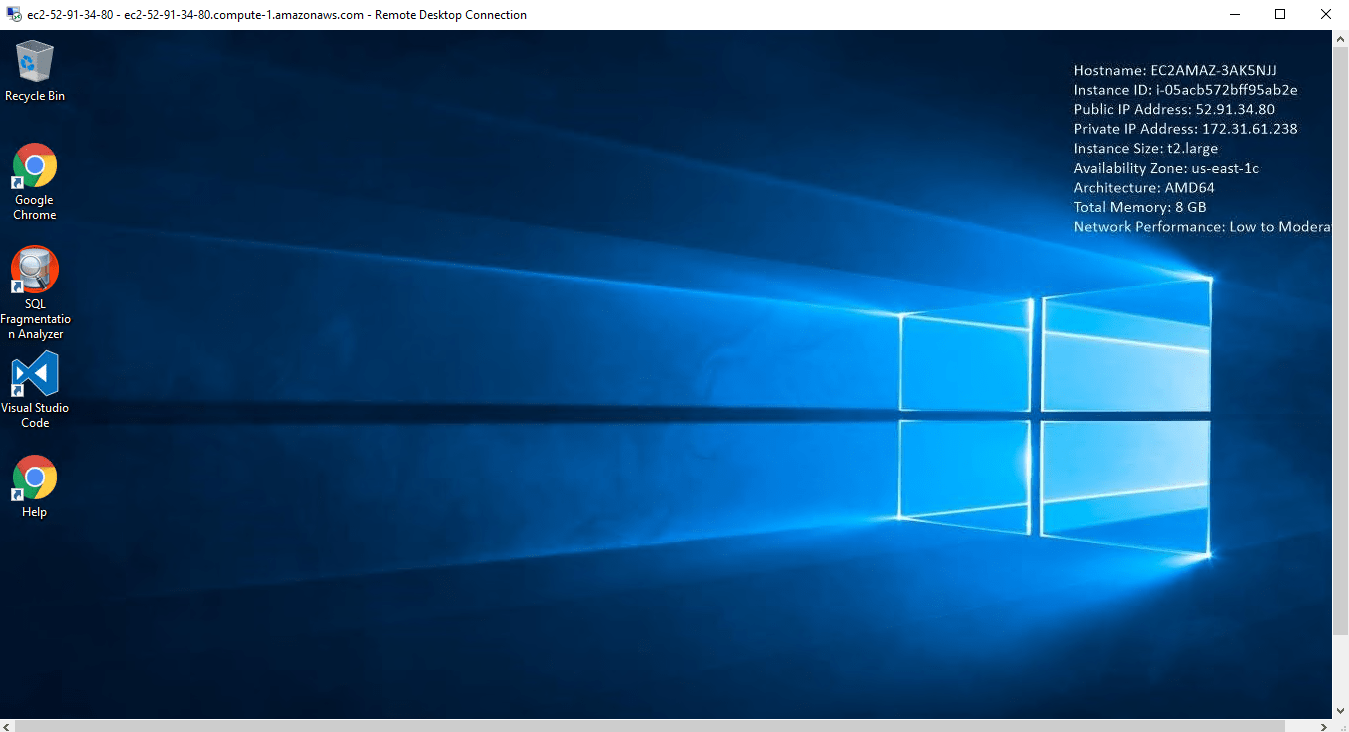Select the SQL Fragmentation Analyzer icon
The height and width of the screenshot is (732, 1349).
click(35, 270)
